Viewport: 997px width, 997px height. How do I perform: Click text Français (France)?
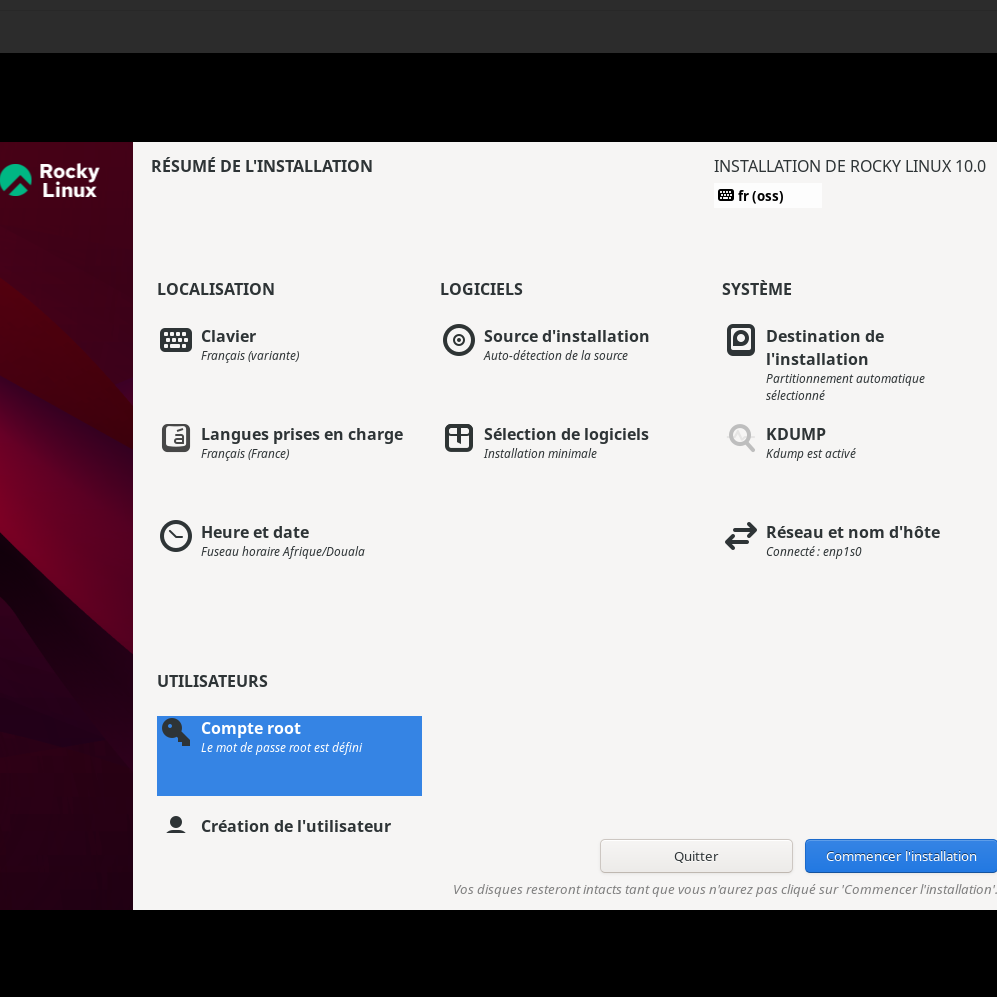[x=245, y=453]
